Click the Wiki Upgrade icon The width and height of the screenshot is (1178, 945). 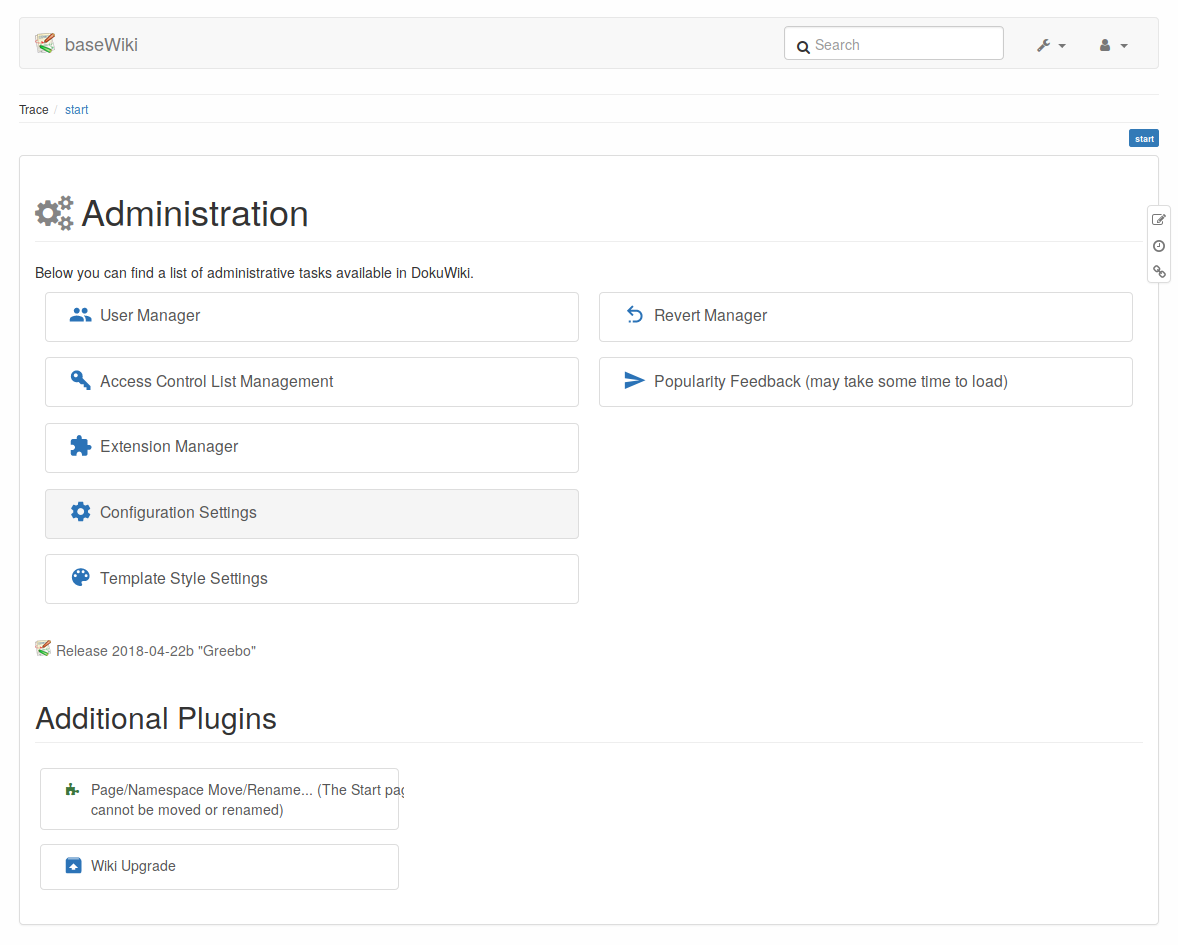pyautogui.click(x=73, y=866)
